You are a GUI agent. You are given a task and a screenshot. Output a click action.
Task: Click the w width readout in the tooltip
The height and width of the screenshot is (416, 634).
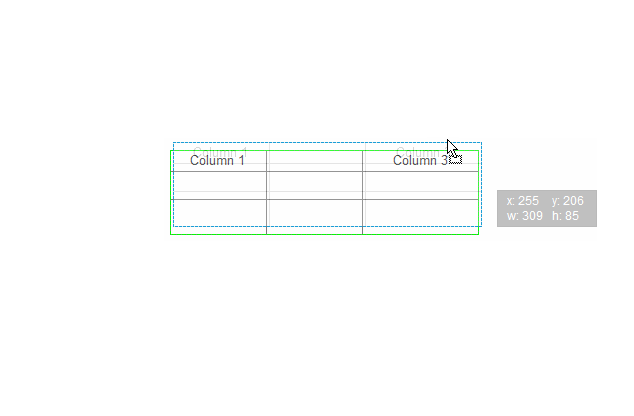click(524, 216)
